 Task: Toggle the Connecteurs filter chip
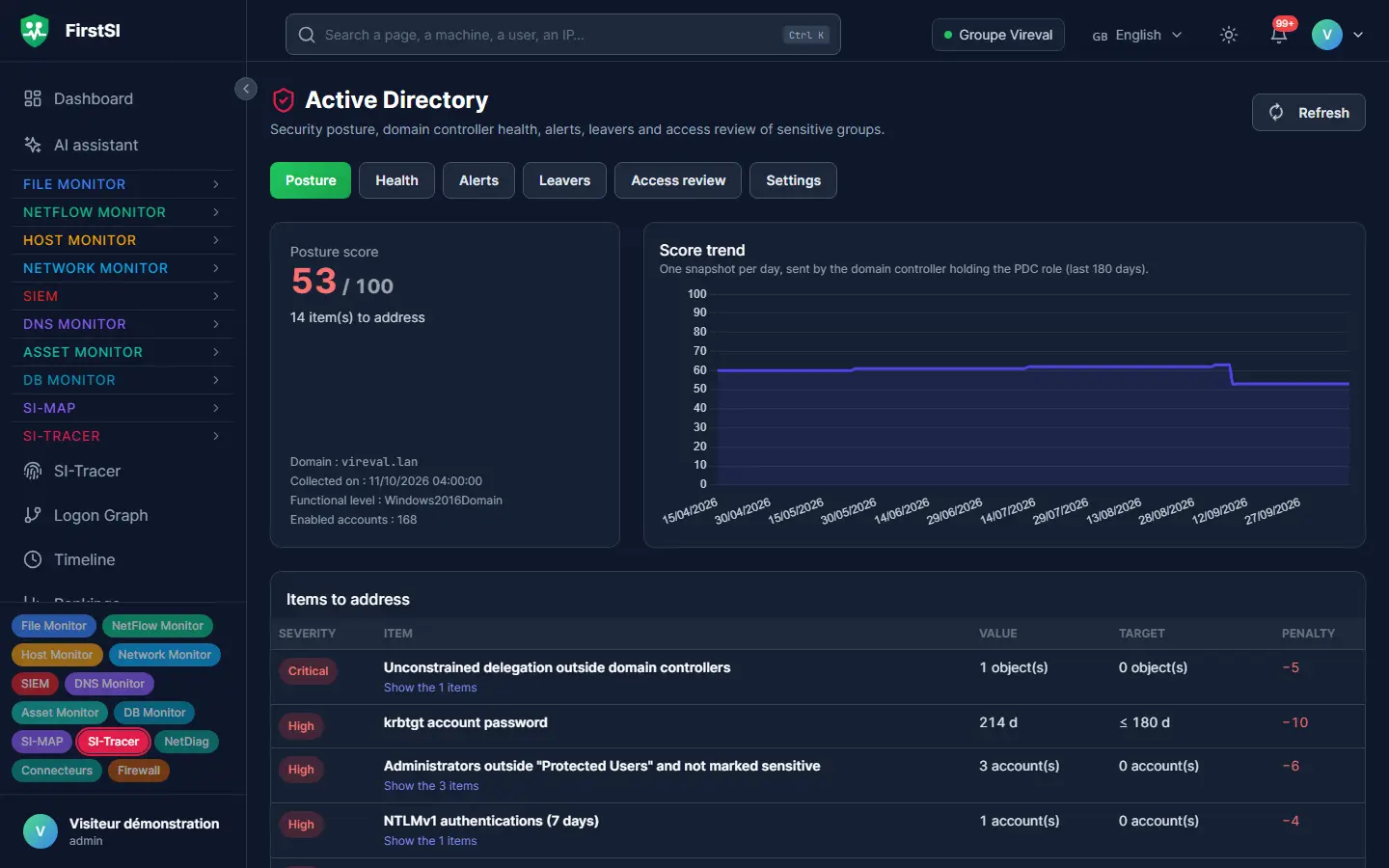pyautogui.click(x=57, y=771)
